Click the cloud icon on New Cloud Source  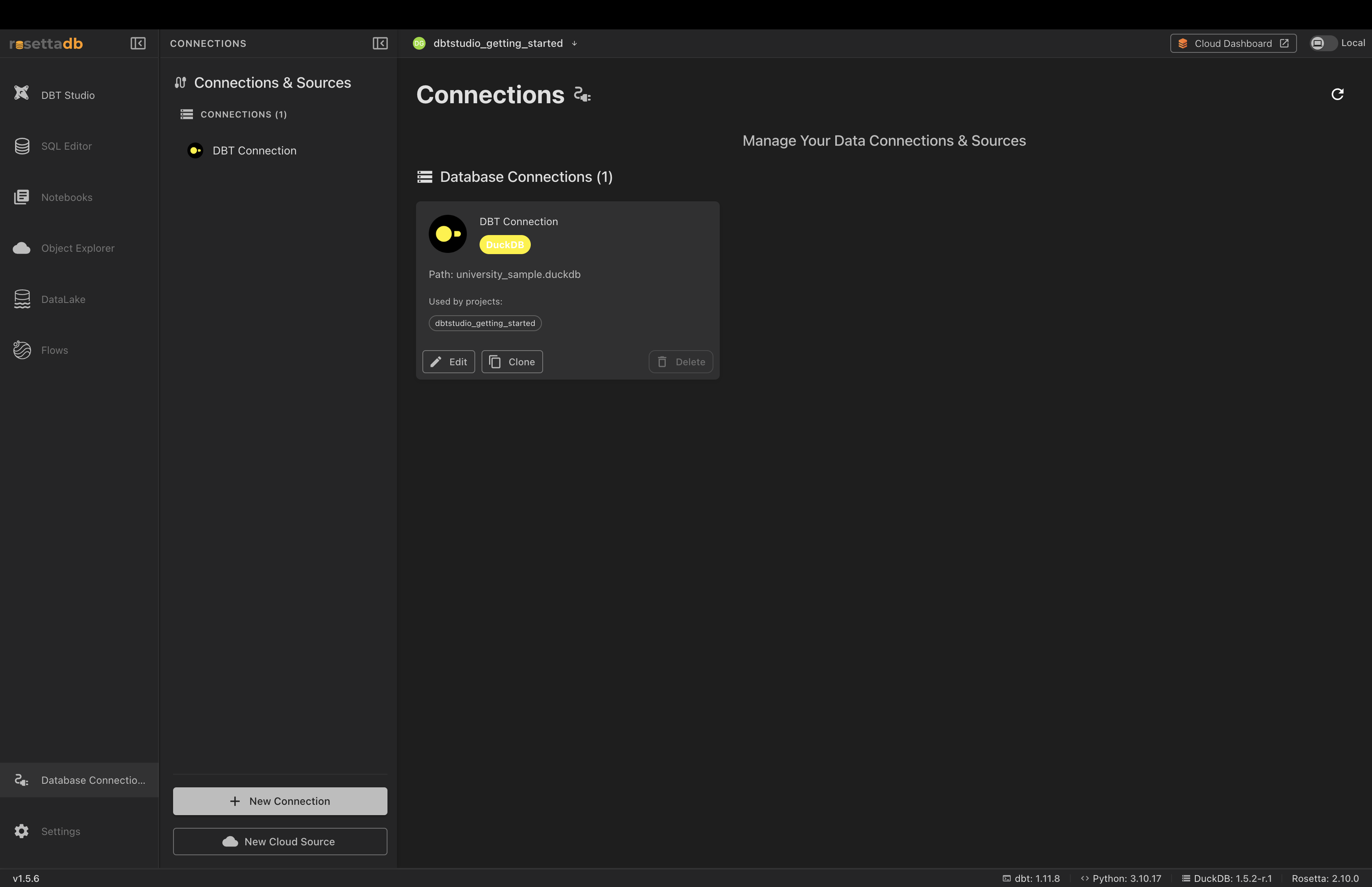pos(230,841)
